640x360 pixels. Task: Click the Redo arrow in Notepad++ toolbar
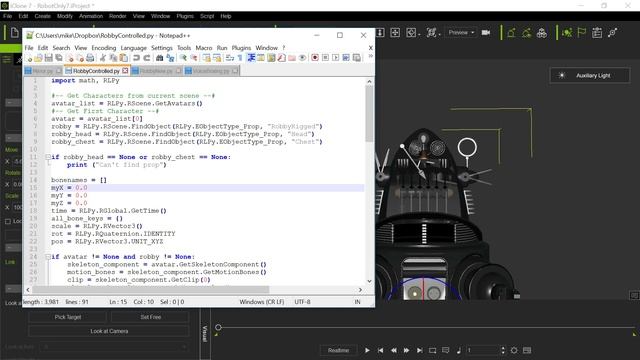[x=147, y=58]
